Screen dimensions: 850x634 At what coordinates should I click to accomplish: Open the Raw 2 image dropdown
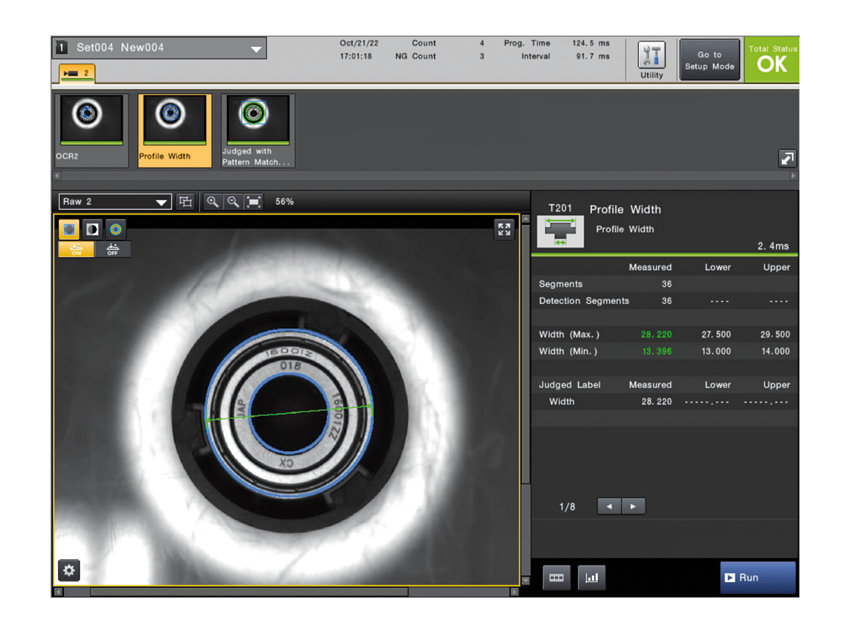[x=115, y=202]
